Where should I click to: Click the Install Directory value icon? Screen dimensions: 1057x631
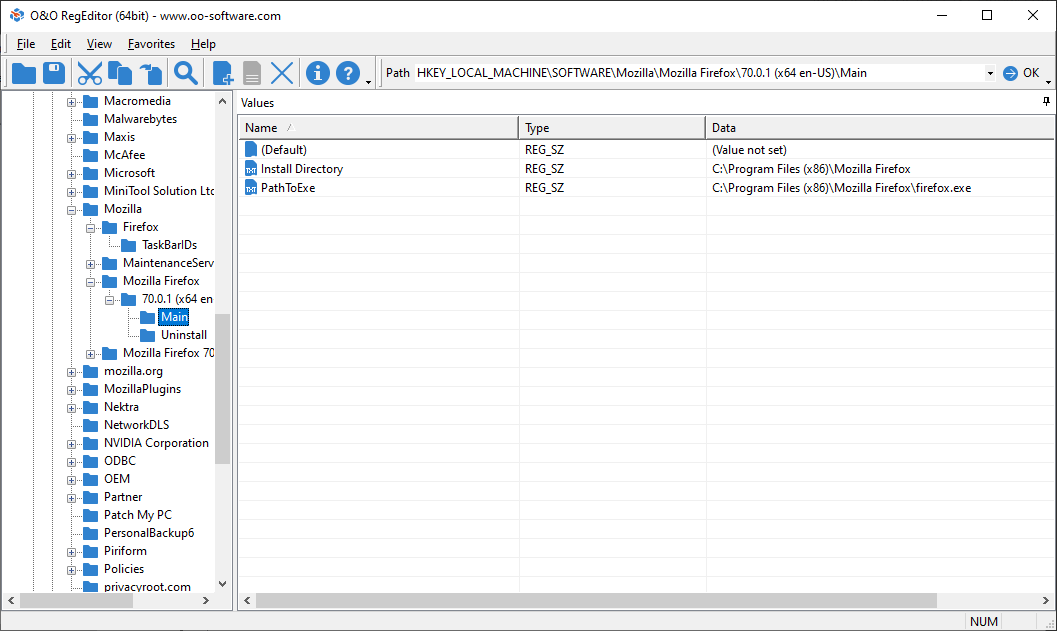pos(251,169)
